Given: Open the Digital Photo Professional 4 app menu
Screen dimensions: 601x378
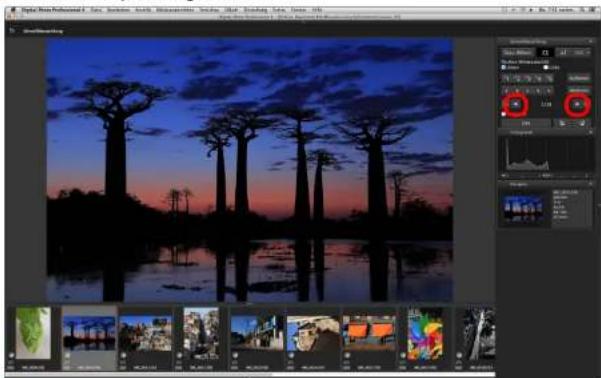Looking at the screenshot, I should pyautogui.click(x=53, y=10).
